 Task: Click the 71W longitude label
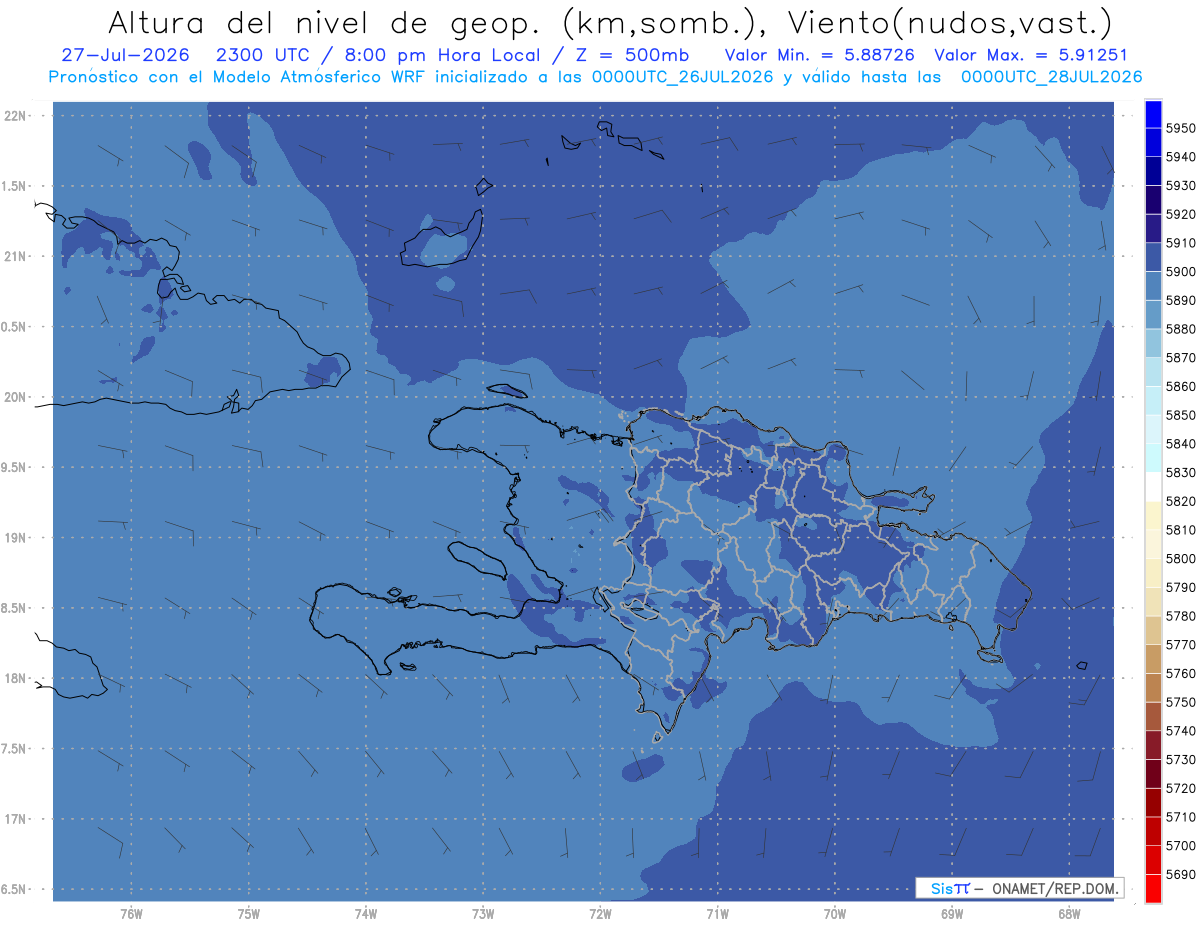point(717,913)
